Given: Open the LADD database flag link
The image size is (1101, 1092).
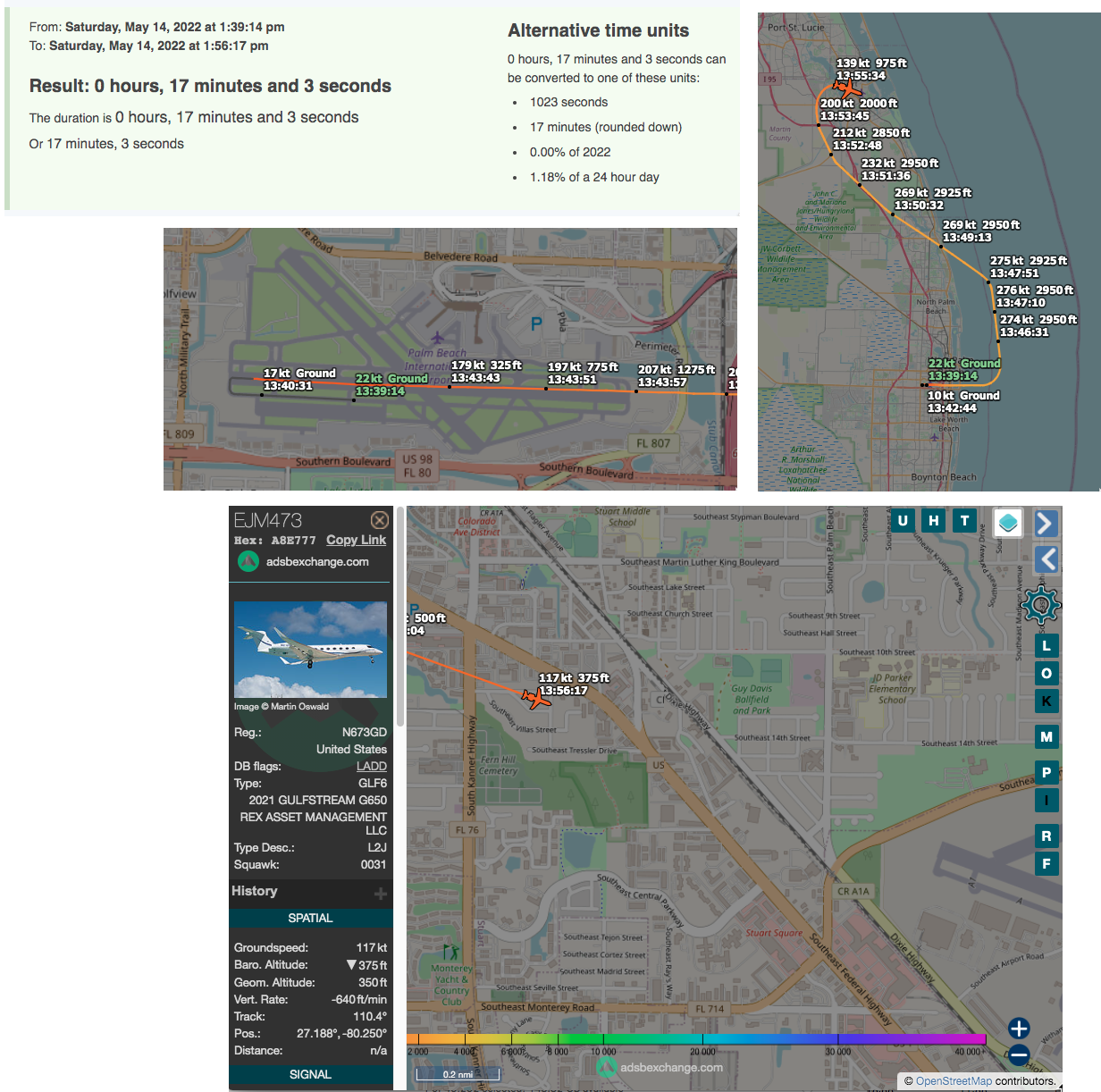Looking at the screenshot, I should [372, 766].
